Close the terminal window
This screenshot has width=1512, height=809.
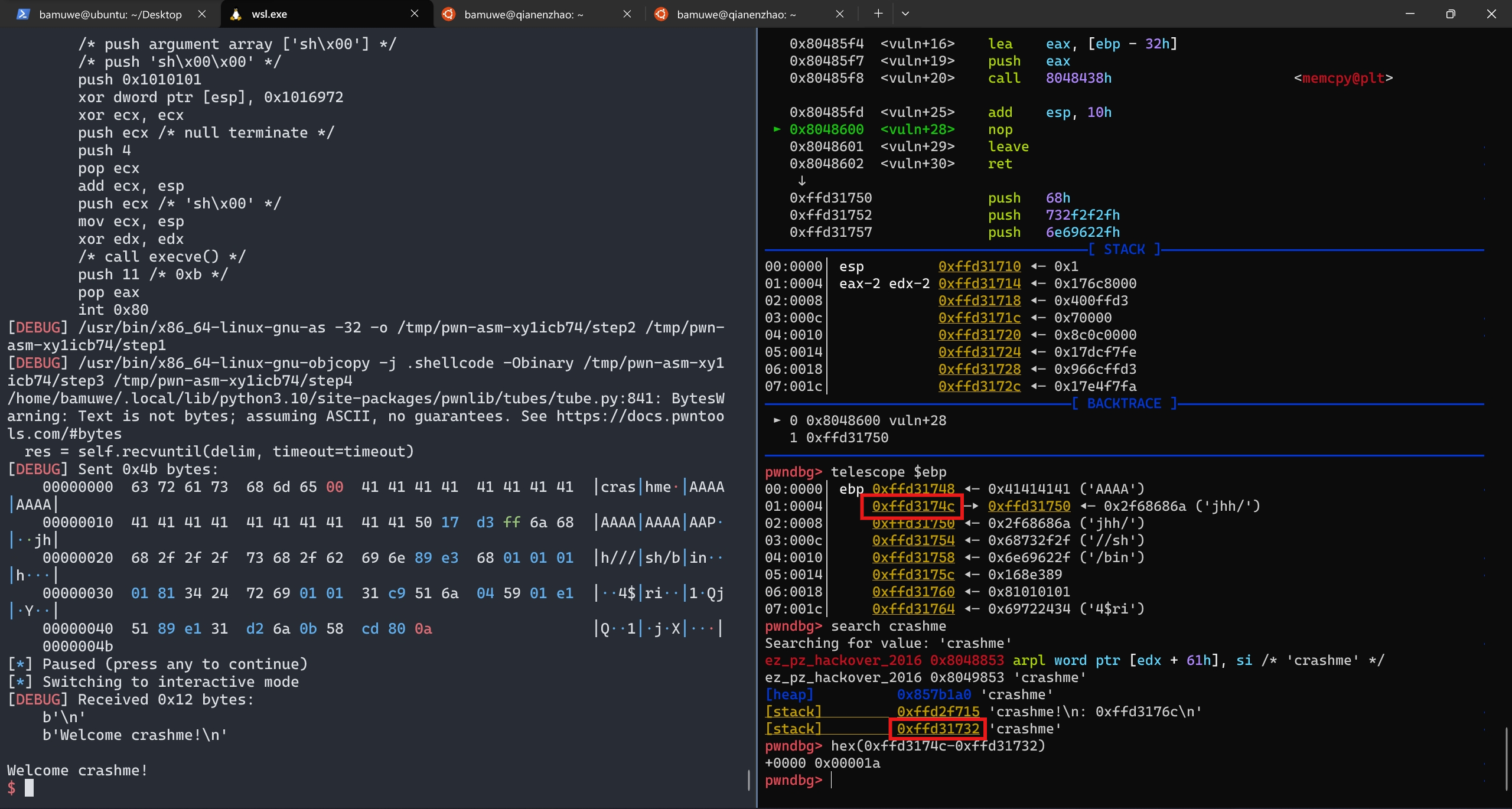[1491, 14]
